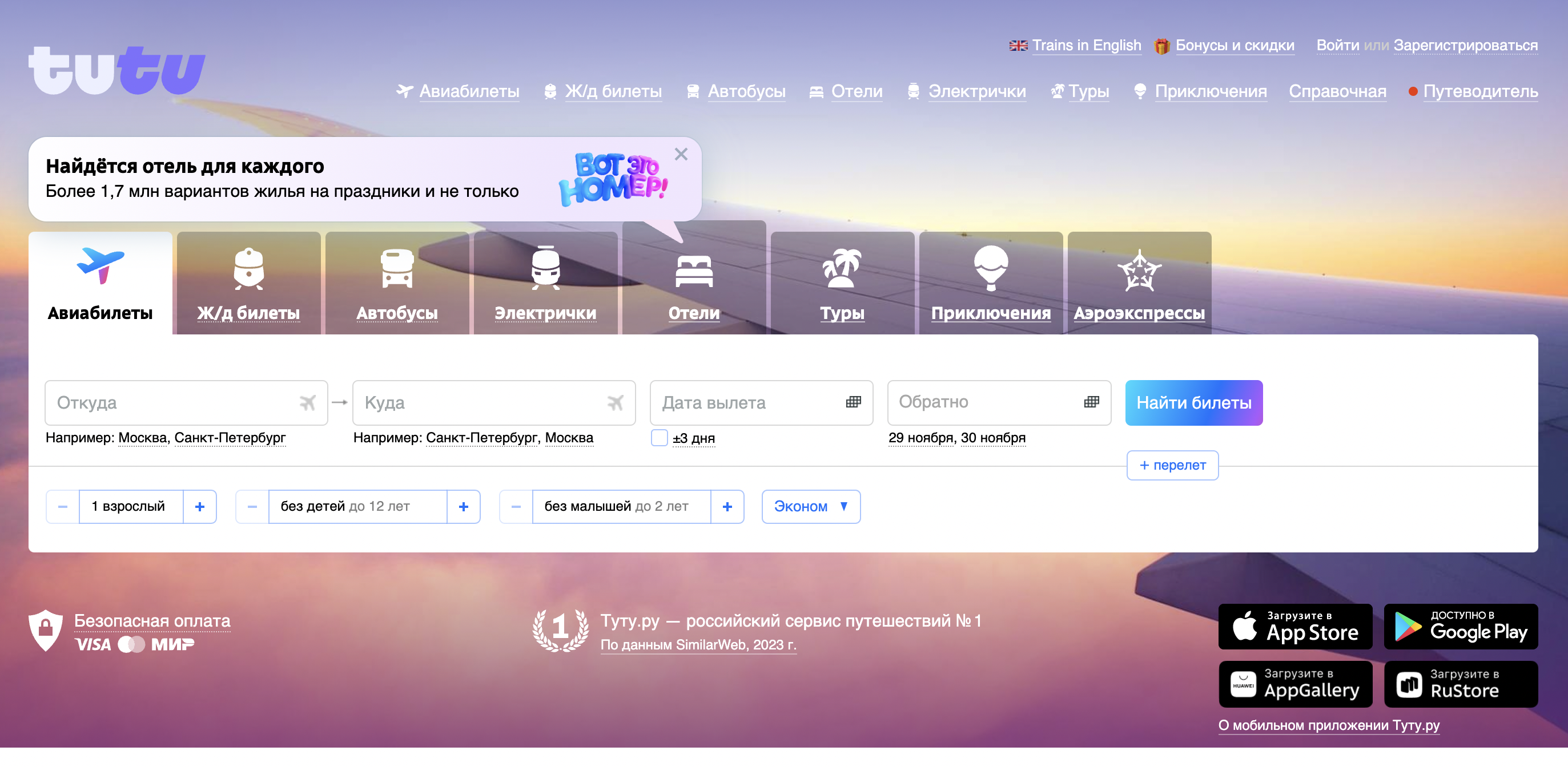Viewport: 1568px width, 767px height.
Task: Click the 'Вот это номер!' promo graphic
Action: 614,179
